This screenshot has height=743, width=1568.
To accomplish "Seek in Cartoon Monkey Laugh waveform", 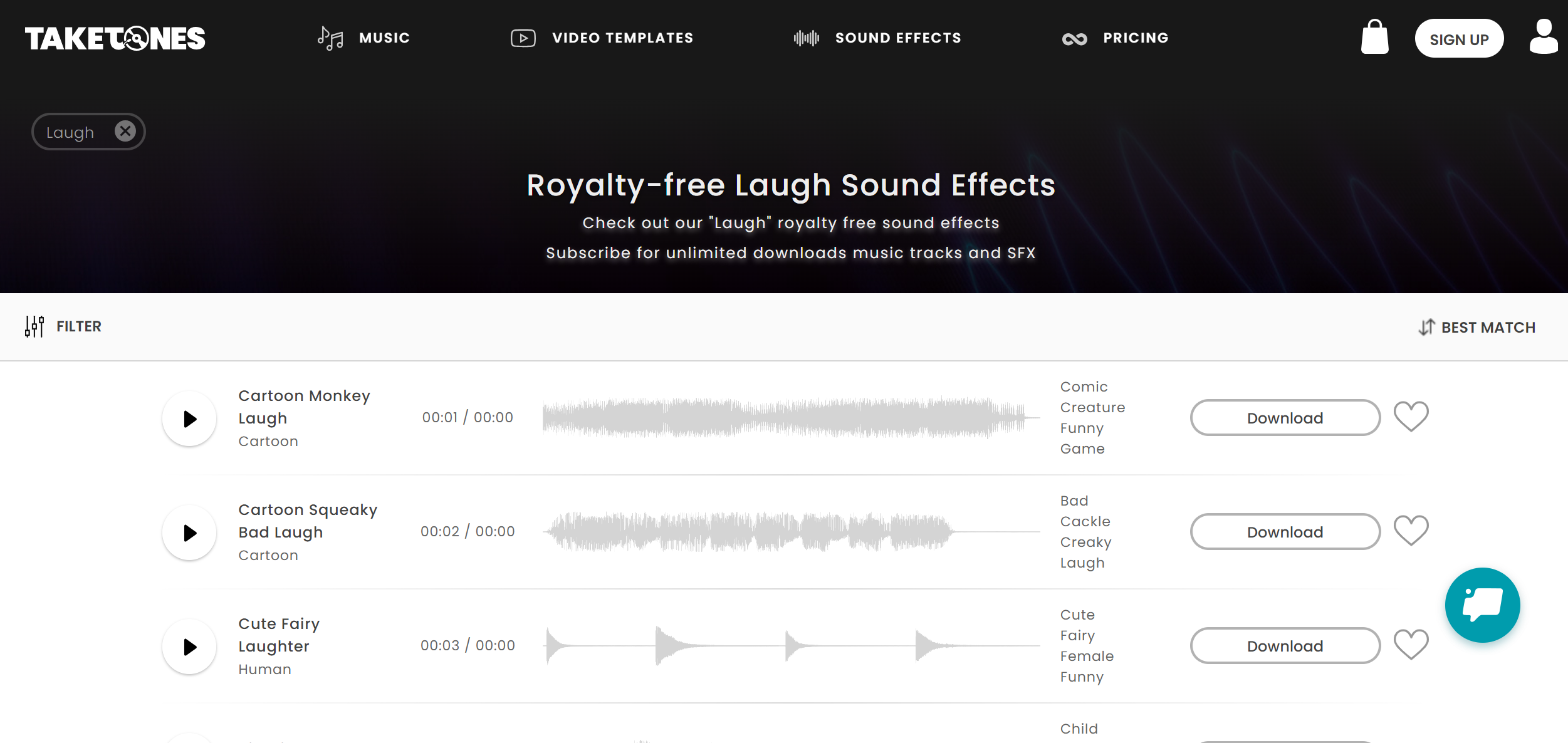I will (790, 417).
